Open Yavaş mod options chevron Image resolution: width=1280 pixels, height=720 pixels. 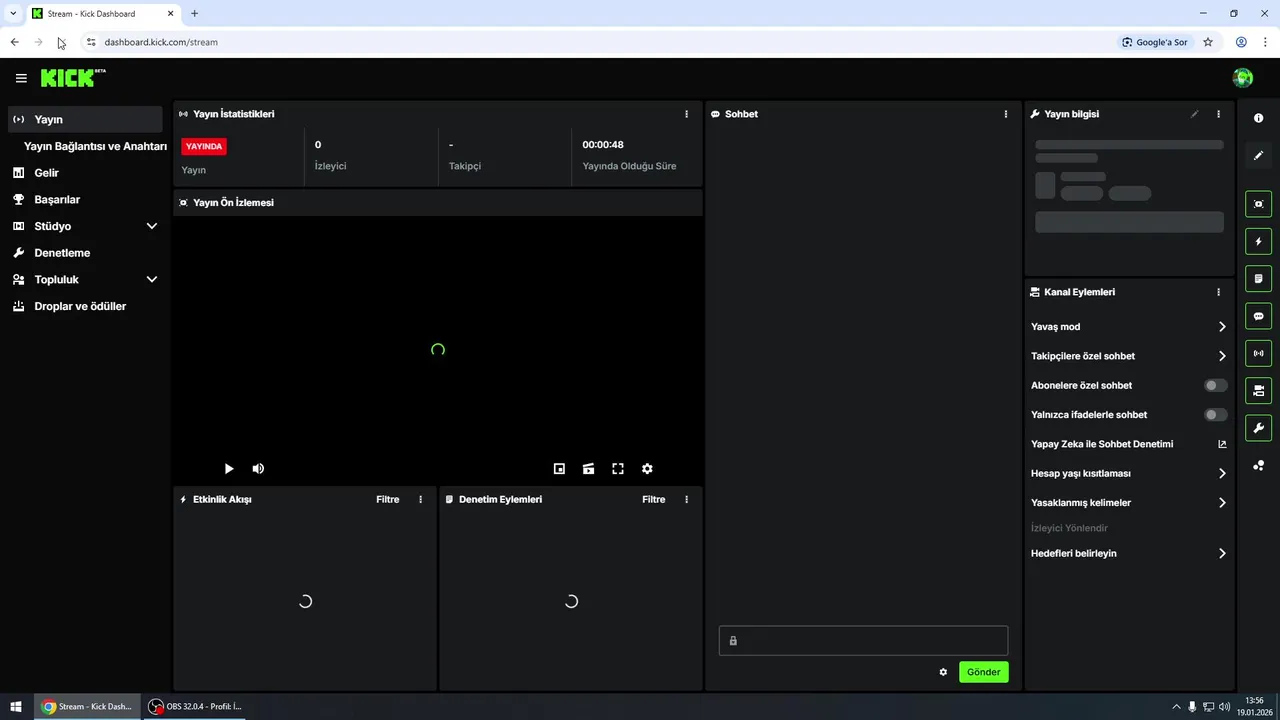(1222, 327)
